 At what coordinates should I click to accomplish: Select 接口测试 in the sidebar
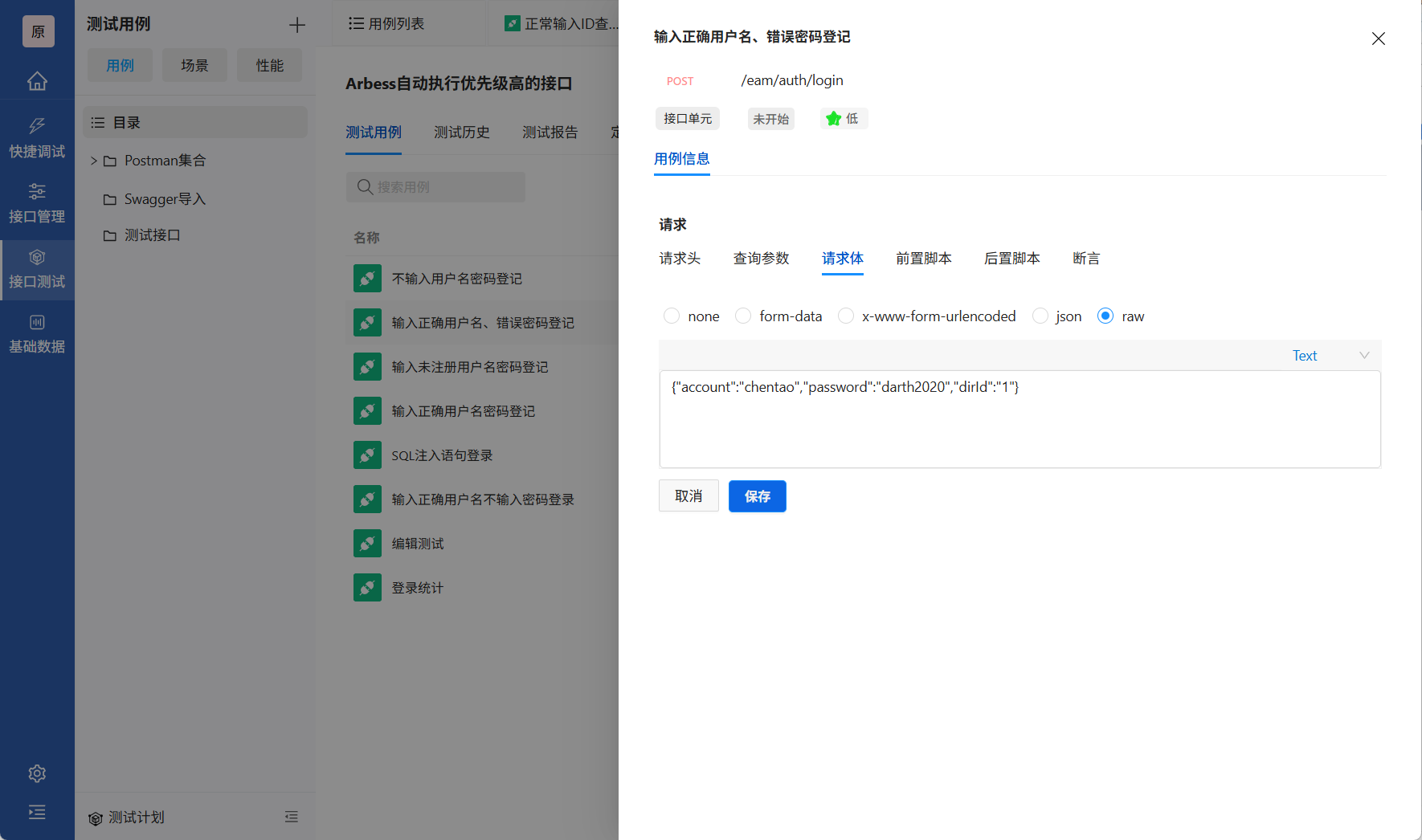(37, 268)
